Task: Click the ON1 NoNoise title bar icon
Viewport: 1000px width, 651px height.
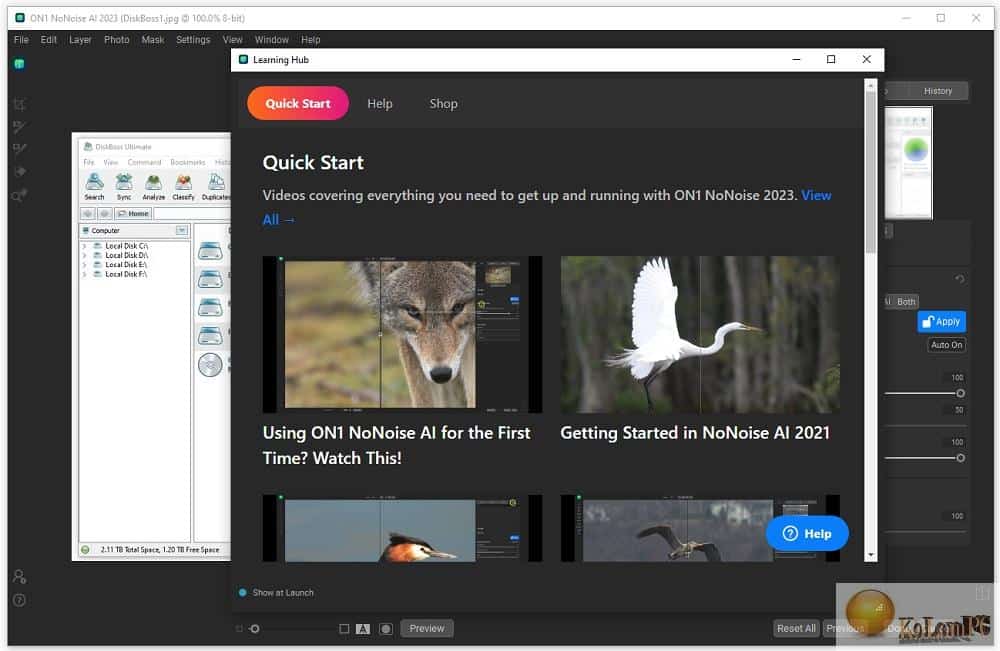Action: click(x=20, y=18)
